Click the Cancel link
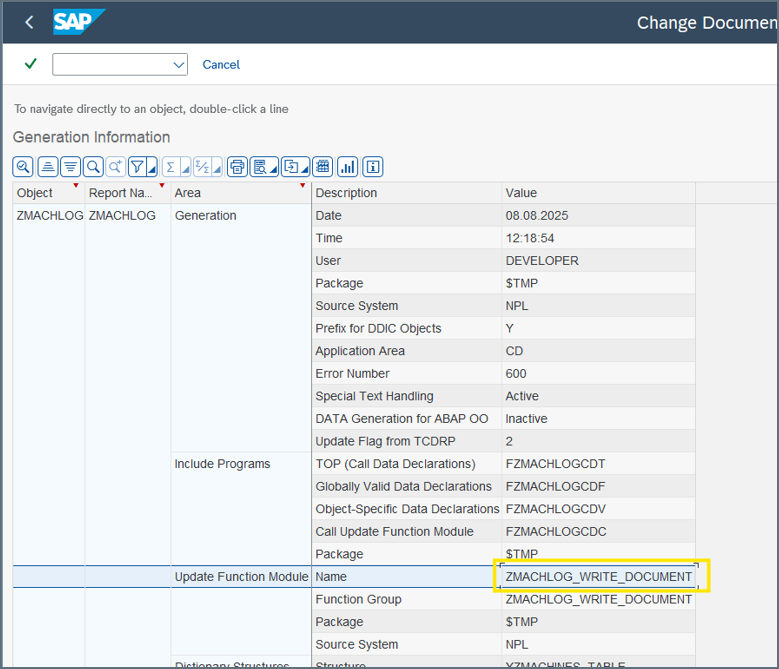The height and width of the screenshot is (669, 779). (x=221, y=65)
